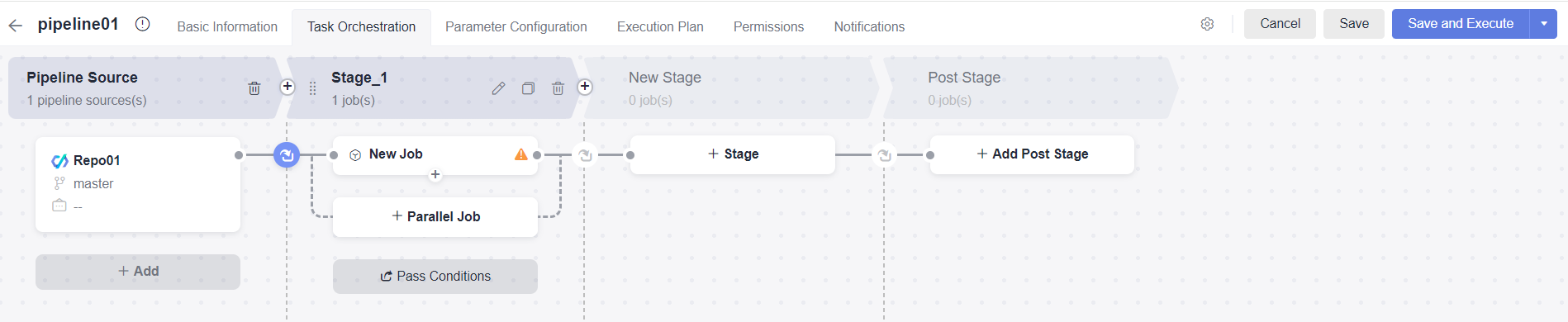Copy Stage_1 using the duplicate icon
Viewport: 1568px width, 322px height.
click(528, 88)
